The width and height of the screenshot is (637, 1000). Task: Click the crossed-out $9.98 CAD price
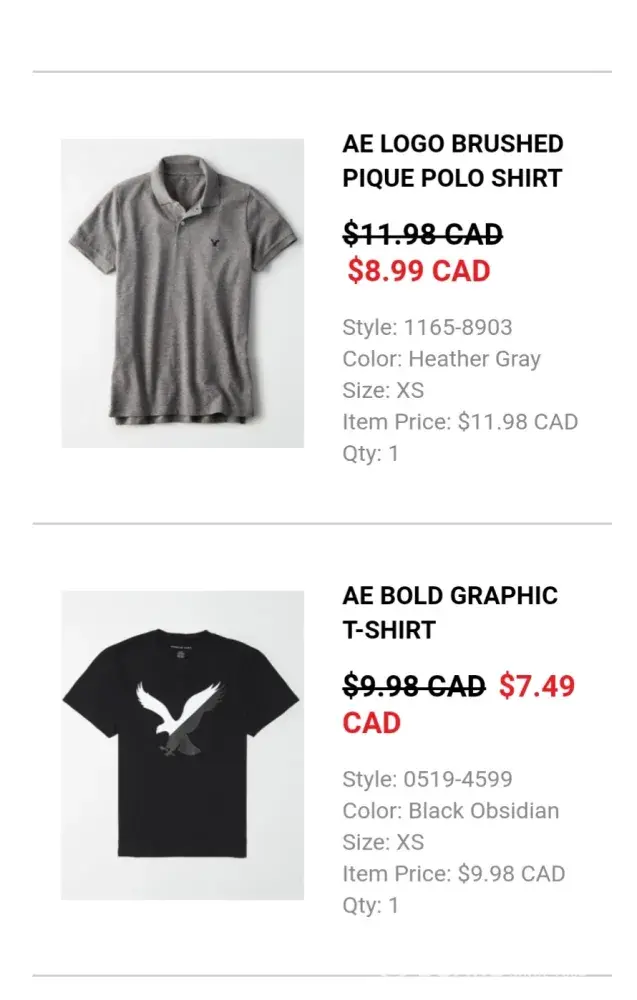[413, 686]
